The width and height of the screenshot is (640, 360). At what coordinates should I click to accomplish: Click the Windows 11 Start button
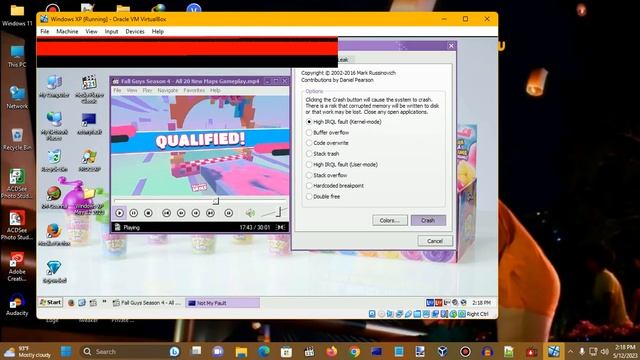[x=66, y=351]
